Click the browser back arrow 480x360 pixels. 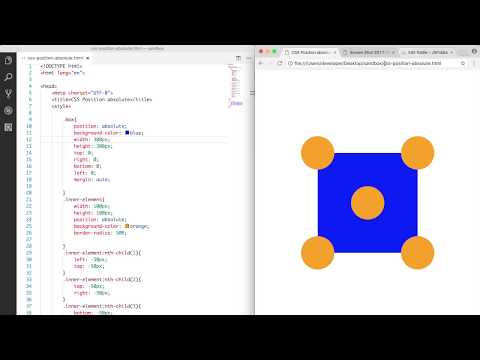pos(261,63)
